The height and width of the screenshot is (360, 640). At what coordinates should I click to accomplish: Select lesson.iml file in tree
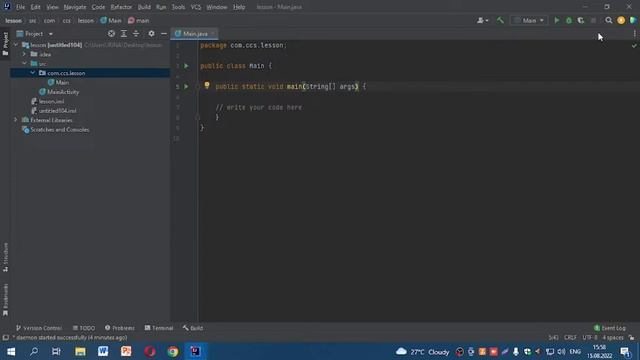(48, 101)
